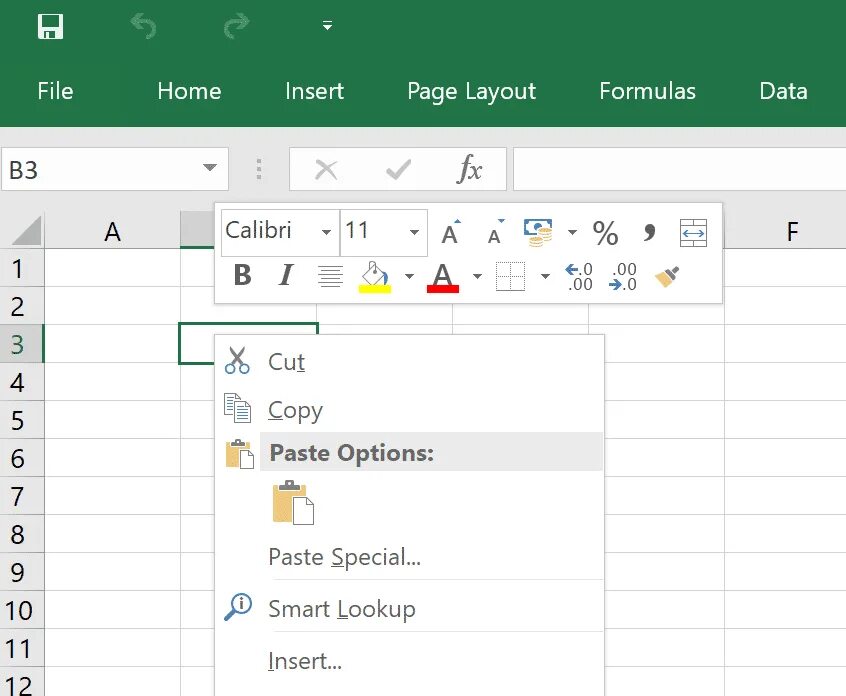
Task: Toggle Bold formatting in the mini toolbar
Action: coord(242,276)
